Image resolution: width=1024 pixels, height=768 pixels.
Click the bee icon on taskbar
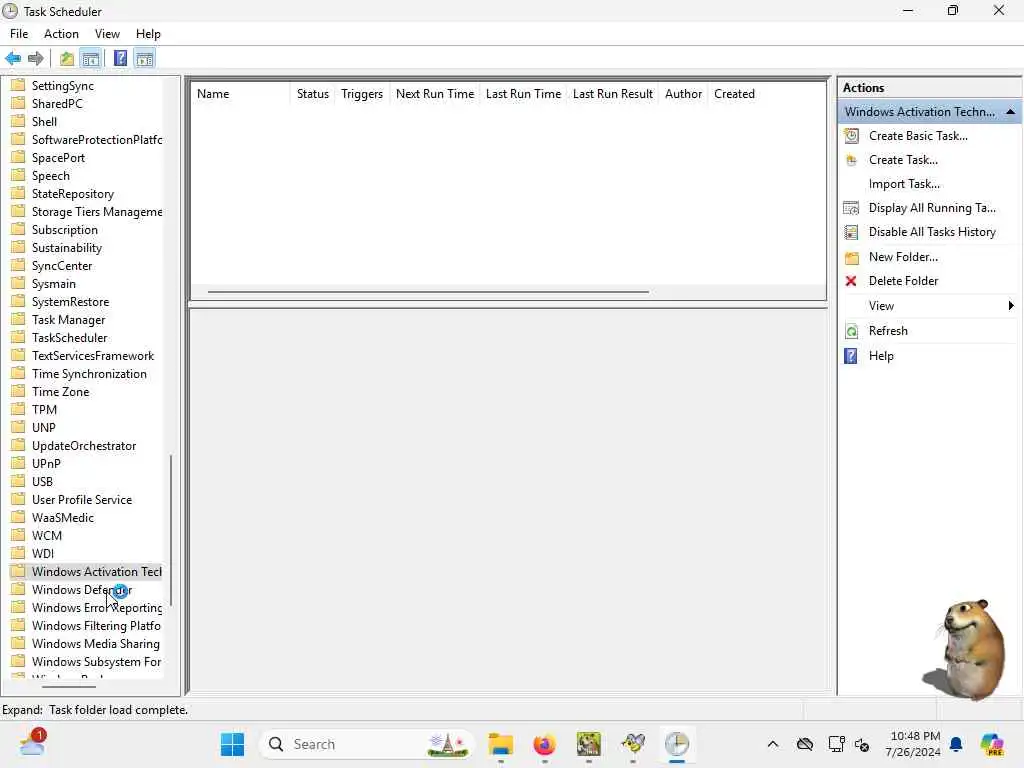(x=633, y=744)
